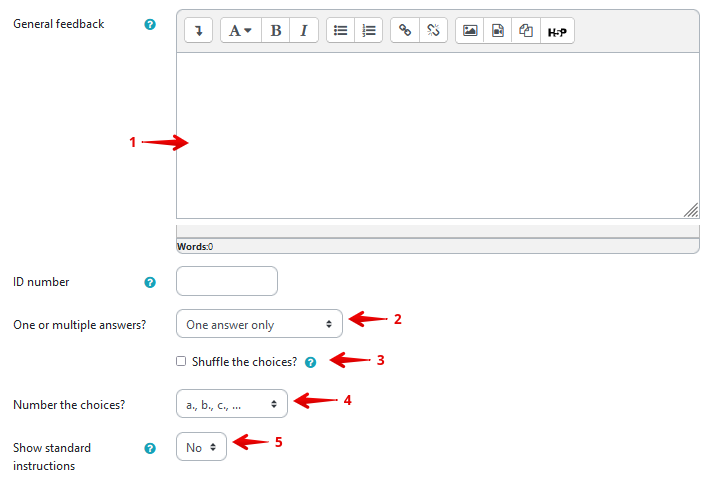Image resolution: width=725 pixels, height=492 pixels.
Task: Click the One or multiple answers? label
Action: [80, 325]
